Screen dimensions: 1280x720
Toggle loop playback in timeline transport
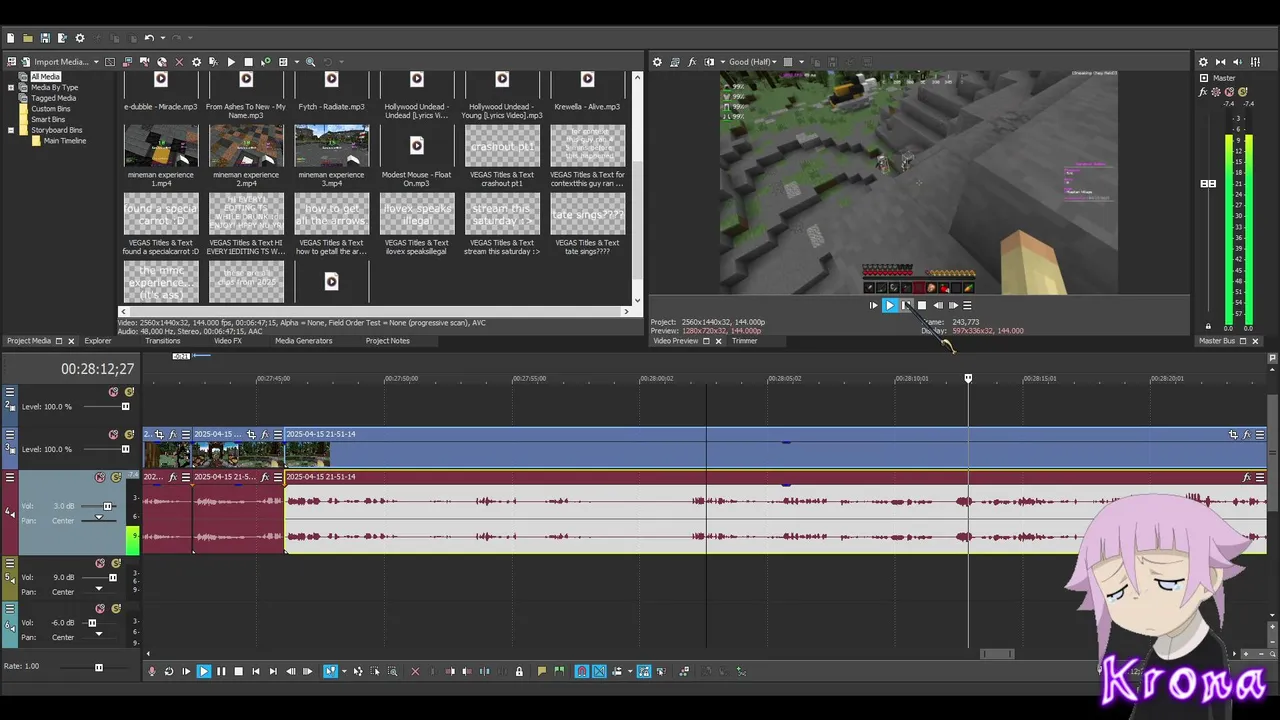[169, 671]
